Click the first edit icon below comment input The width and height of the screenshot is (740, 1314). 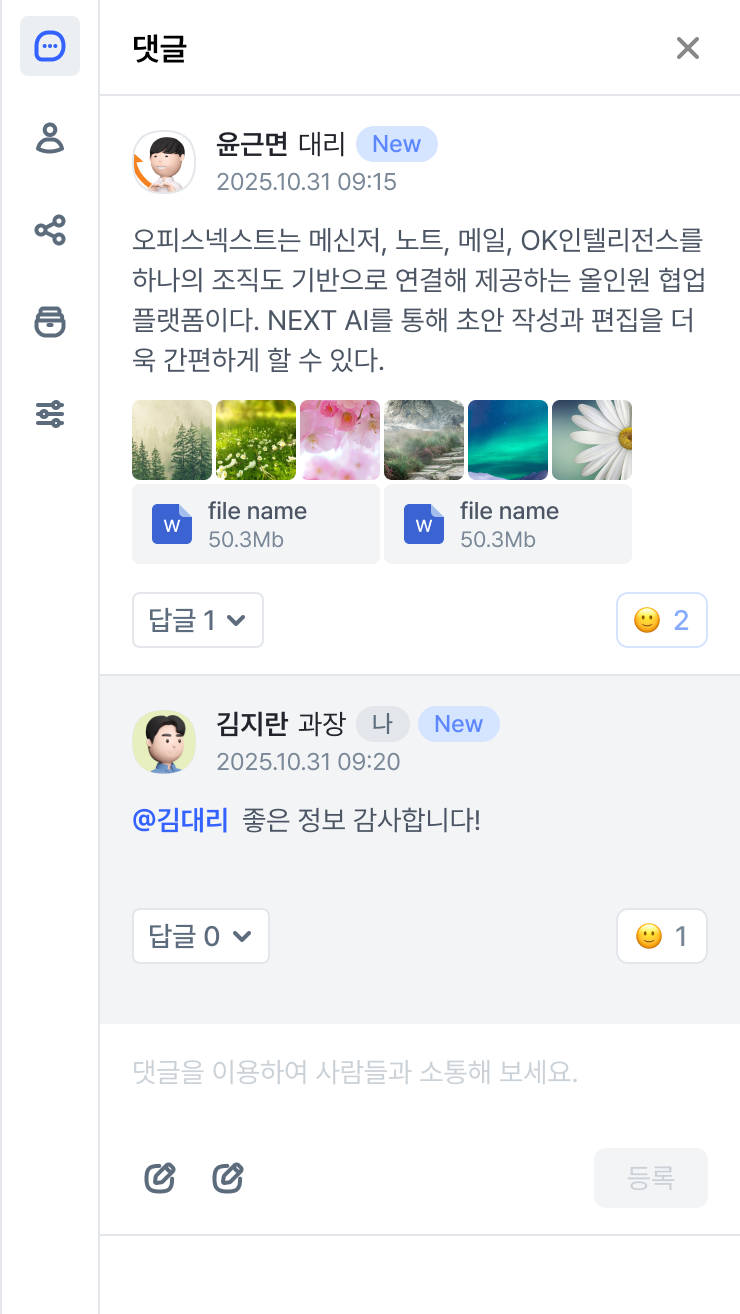click(x=160, y=1178)
